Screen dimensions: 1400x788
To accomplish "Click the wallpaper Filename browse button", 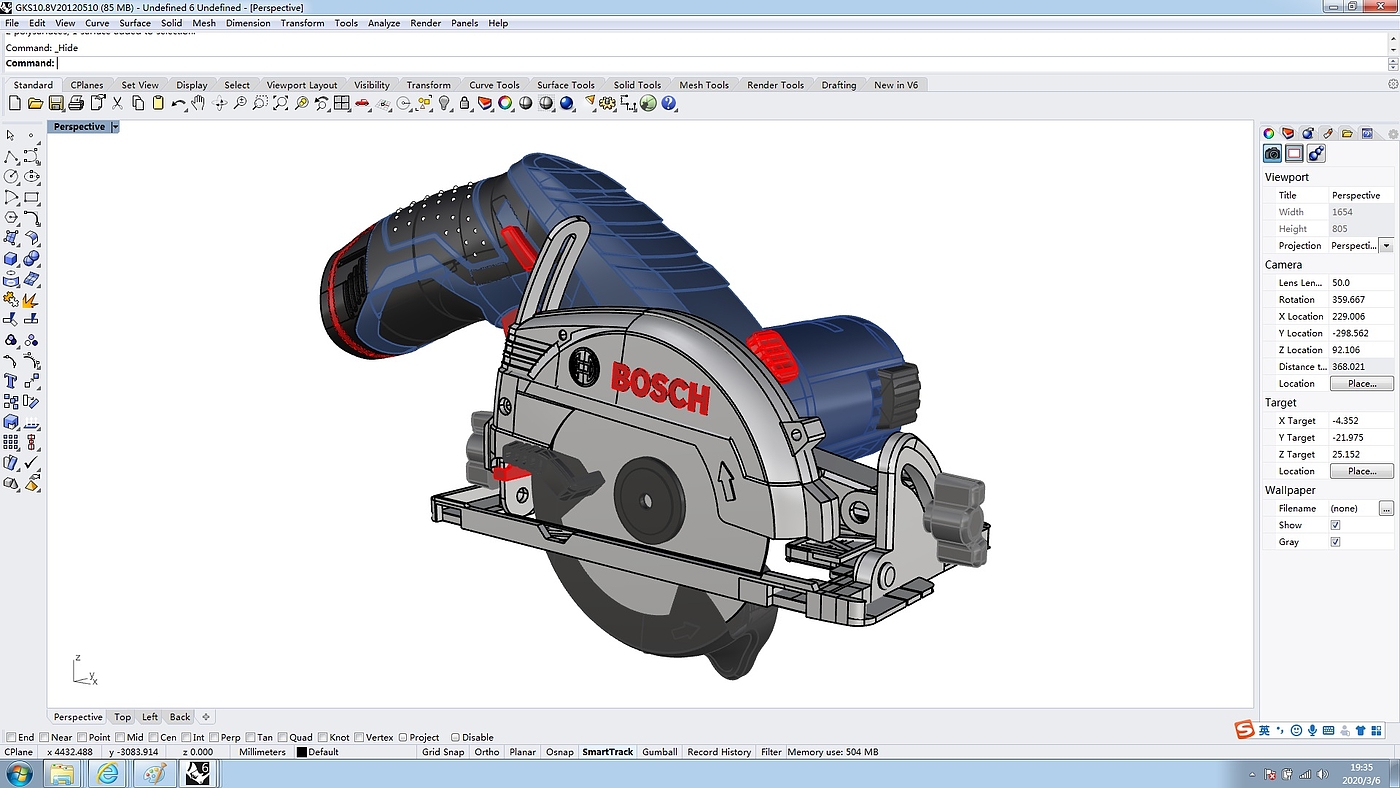I will click(x=1386, y=508).
